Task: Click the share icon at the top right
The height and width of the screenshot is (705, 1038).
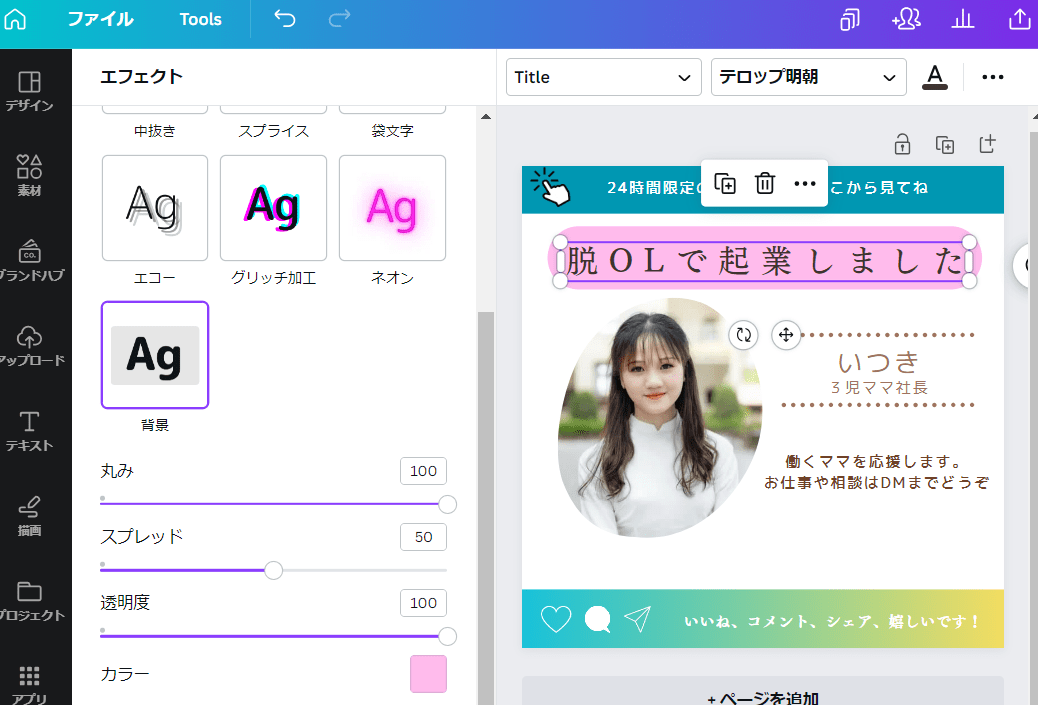Action: pos(1020,19)
